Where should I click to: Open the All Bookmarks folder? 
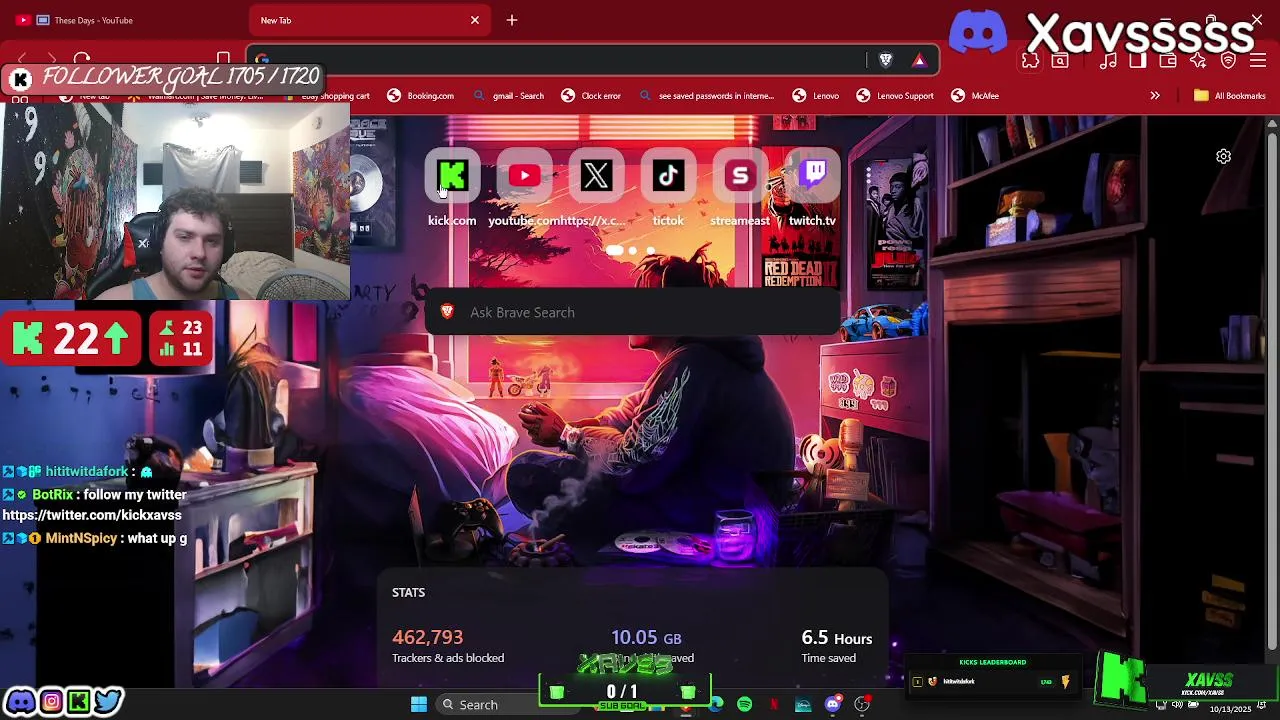click(x=1230, y=96)
